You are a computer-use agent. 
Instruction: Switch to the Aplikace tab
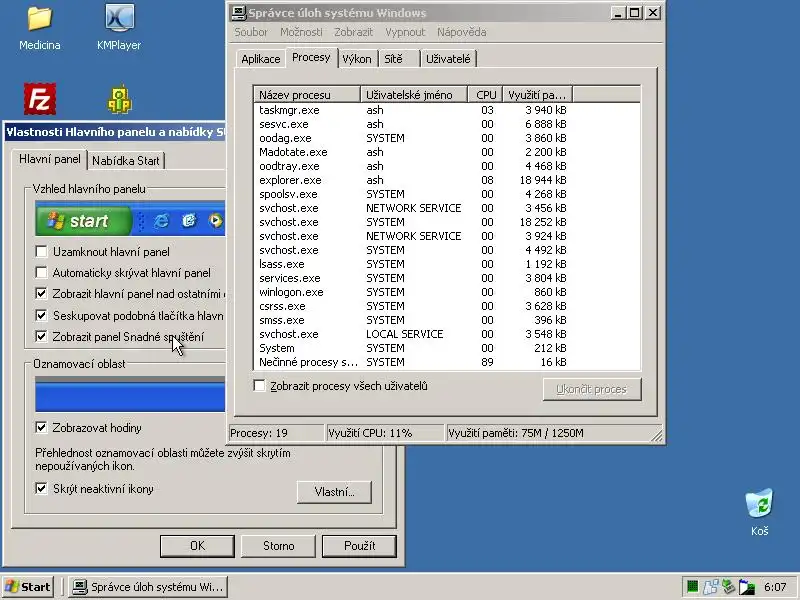pos(261,59)
